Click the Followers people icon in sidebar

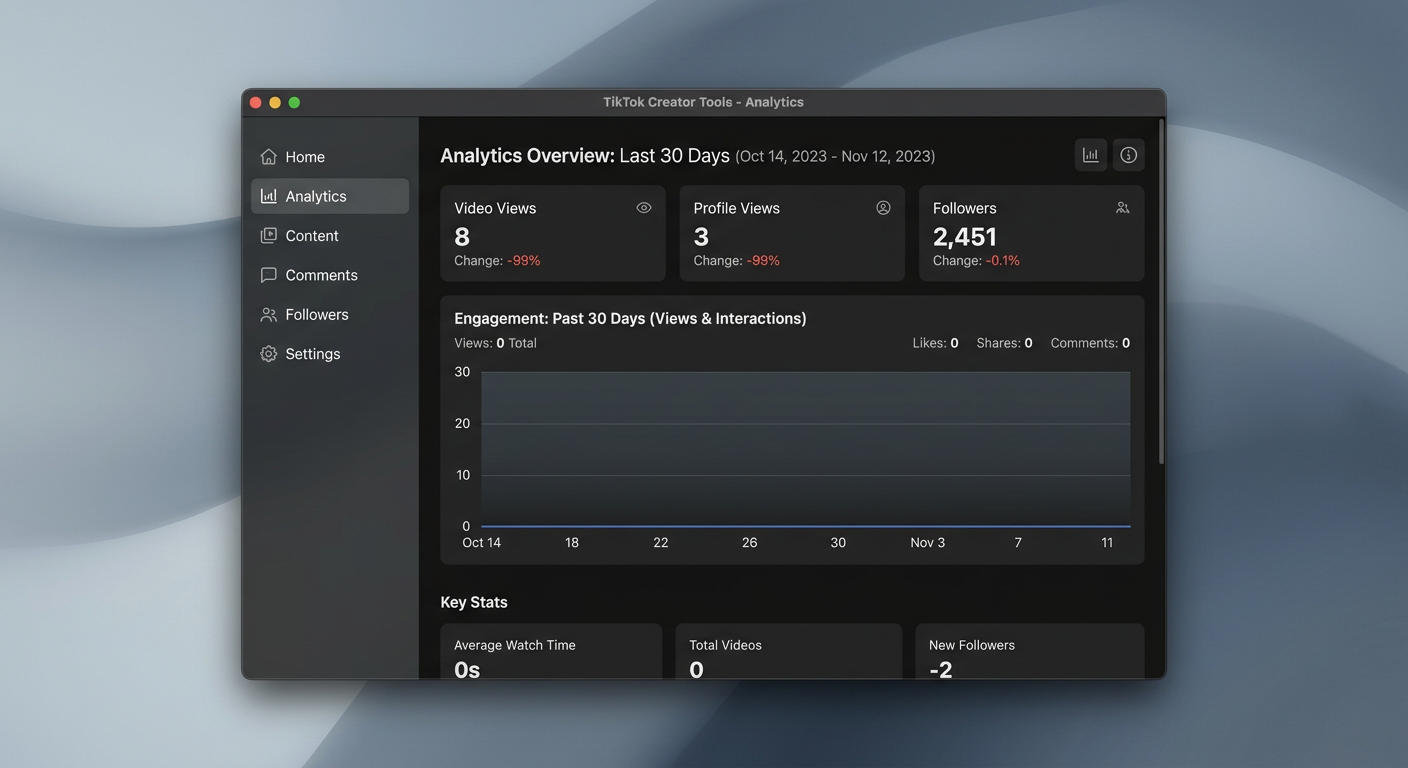268,315
